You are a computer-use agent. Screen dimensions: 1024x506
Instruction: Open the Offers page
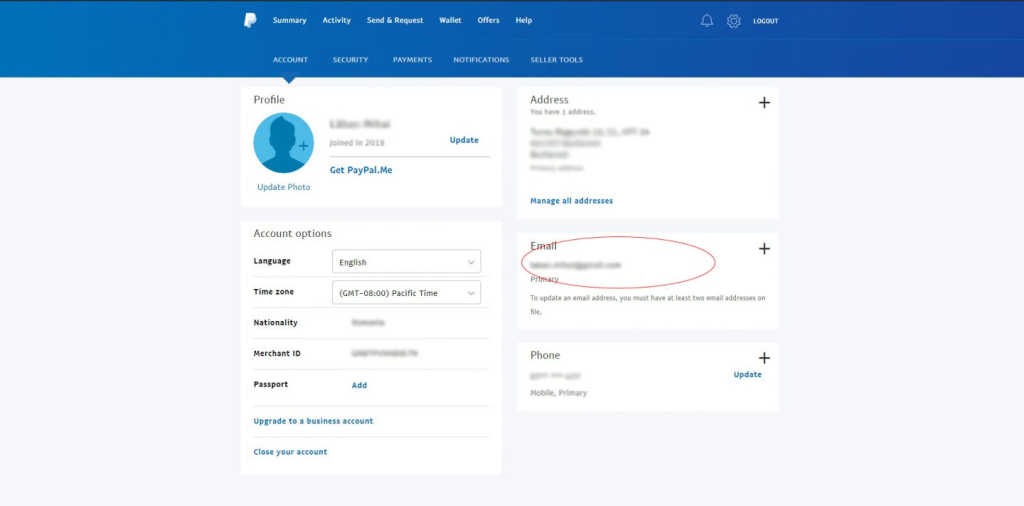[488, 20]
